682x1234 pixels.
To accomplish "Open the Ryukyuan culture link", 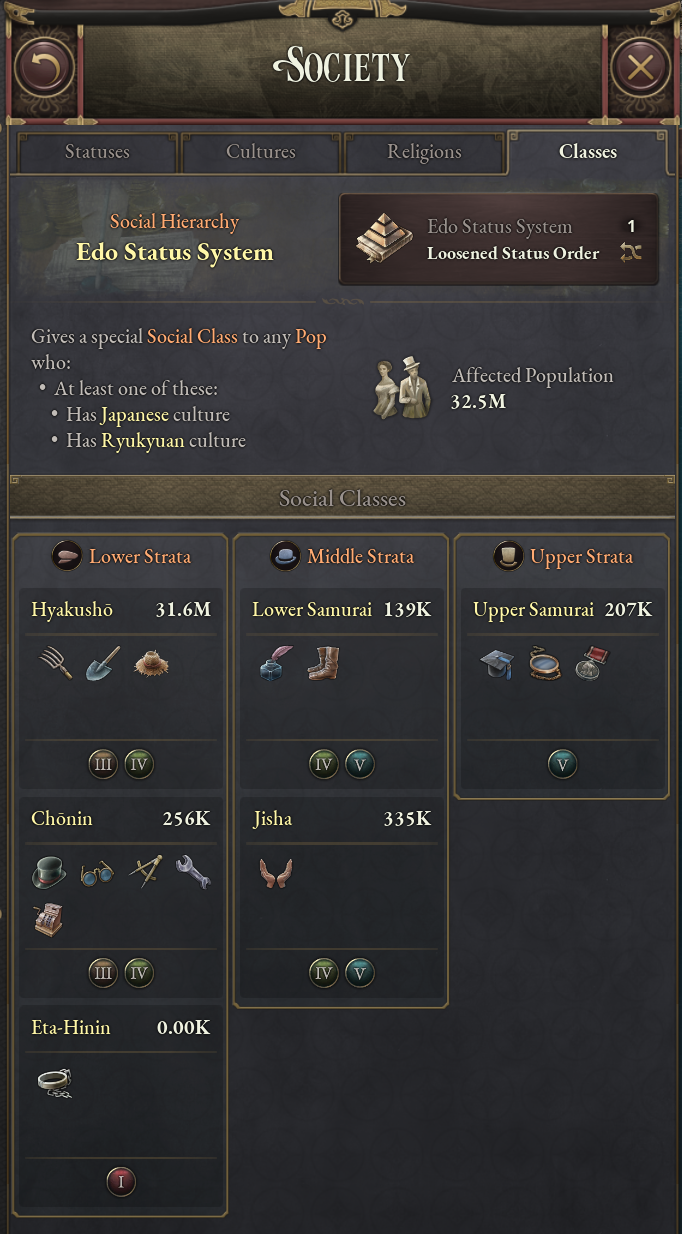I will (143, 441).
